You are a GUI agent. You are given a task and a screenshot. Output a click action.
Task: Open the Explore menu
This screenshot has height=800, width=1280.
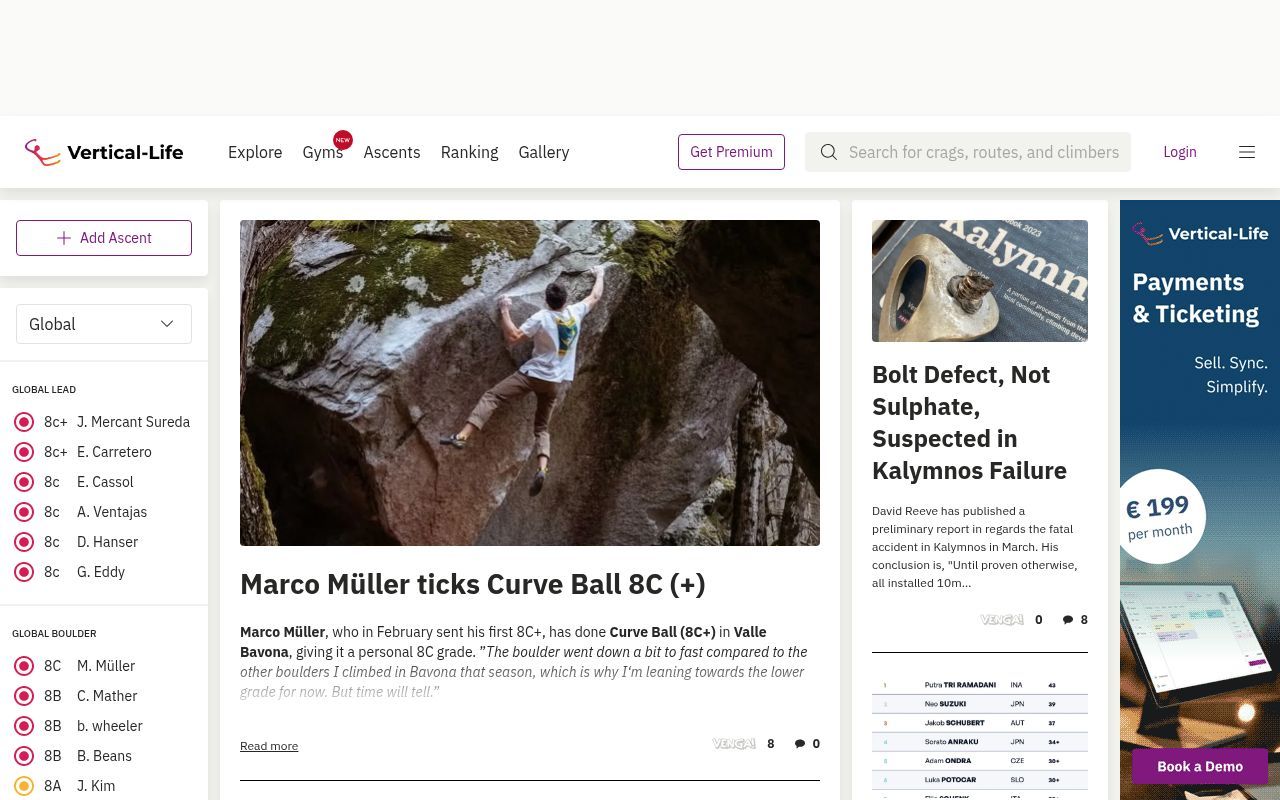click(255, 152)
